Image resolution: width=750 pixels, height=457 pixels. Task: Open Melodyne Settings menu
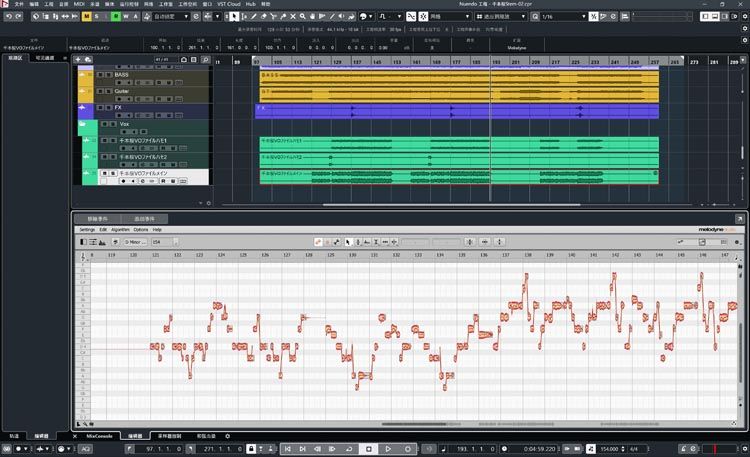click(x=87, y=230)
